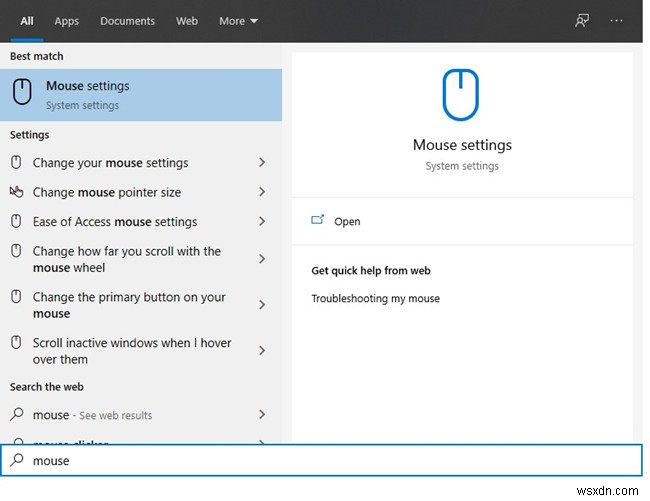Switch to the Documents tab

[128, 21]
